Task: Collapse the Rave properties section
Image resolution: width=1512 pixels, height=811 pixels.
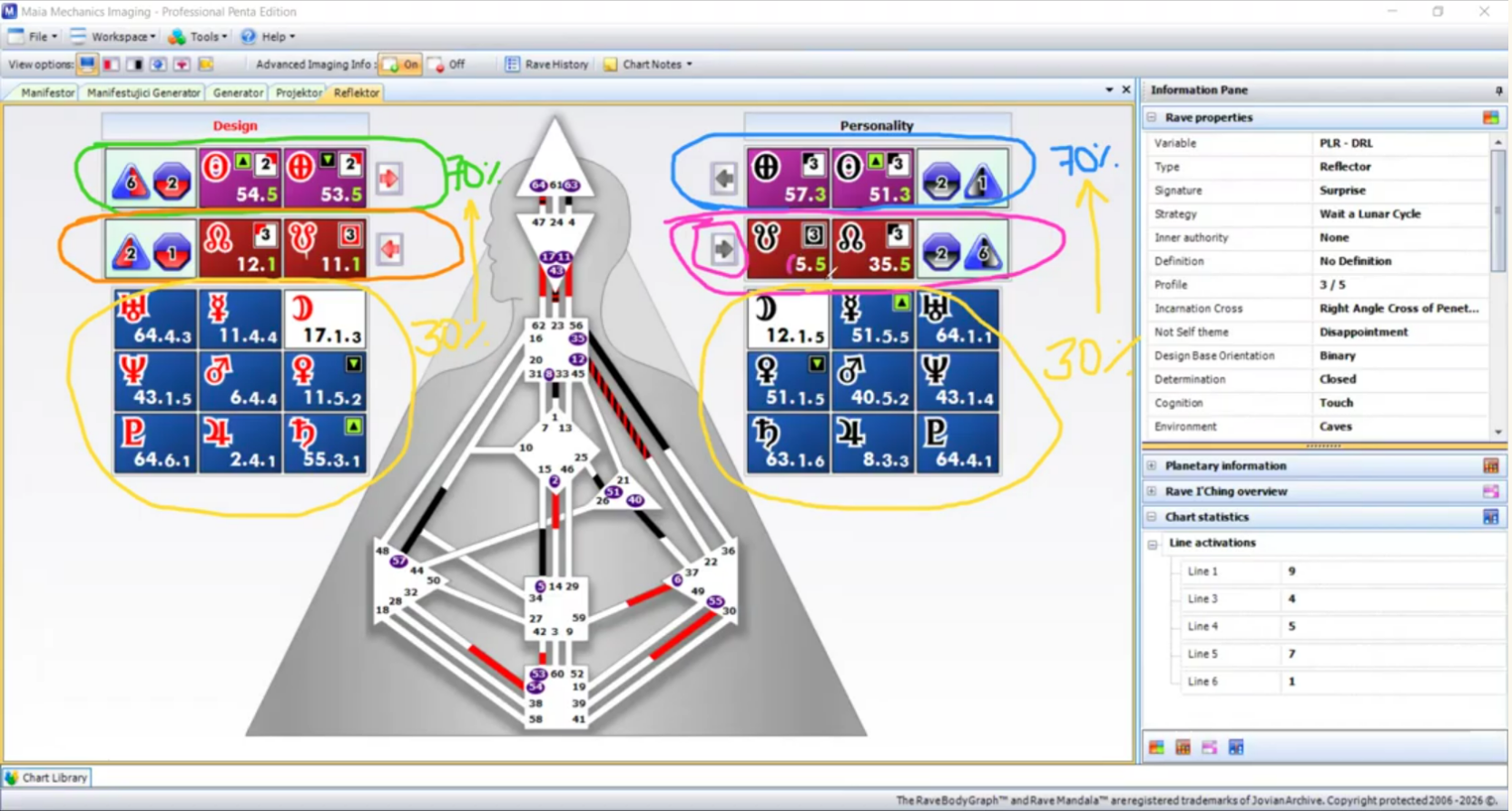Action: 1152,118
